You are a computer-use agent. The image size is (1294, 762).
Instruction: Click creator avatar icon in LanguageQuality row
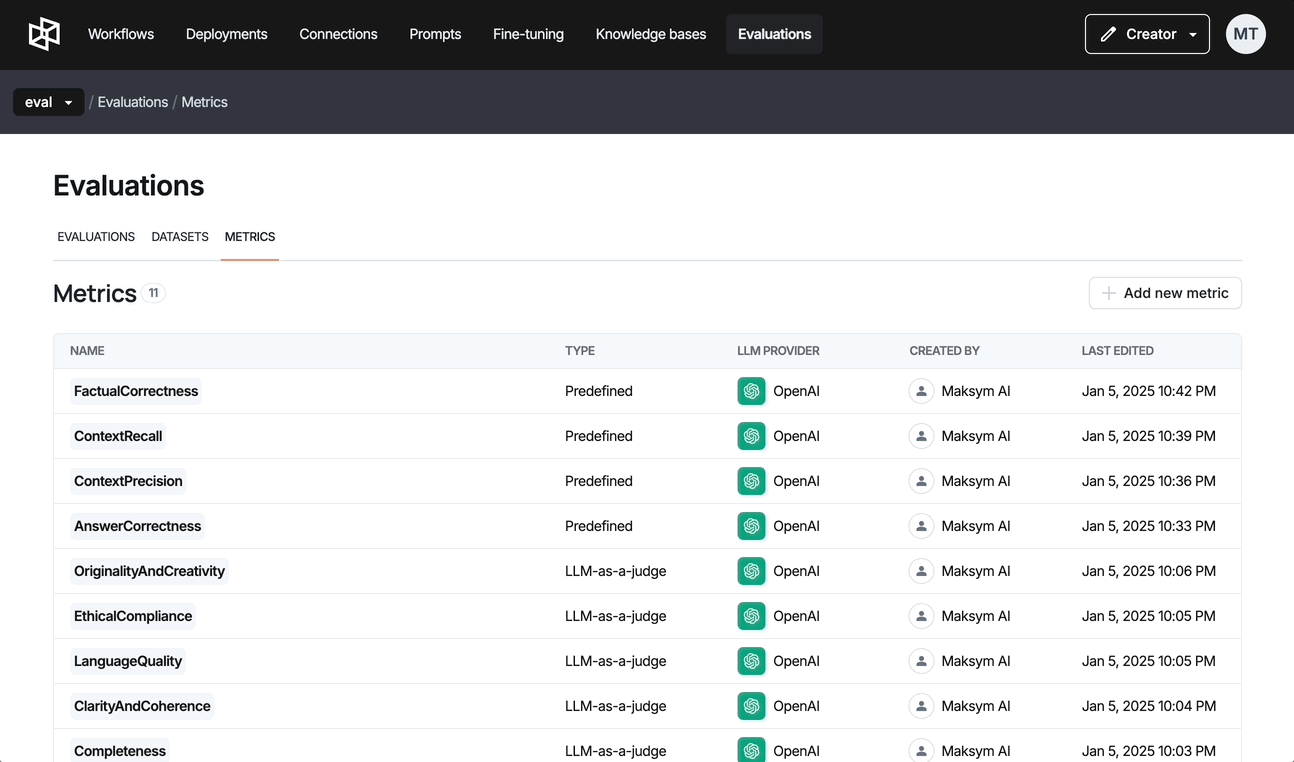point(921,661)
